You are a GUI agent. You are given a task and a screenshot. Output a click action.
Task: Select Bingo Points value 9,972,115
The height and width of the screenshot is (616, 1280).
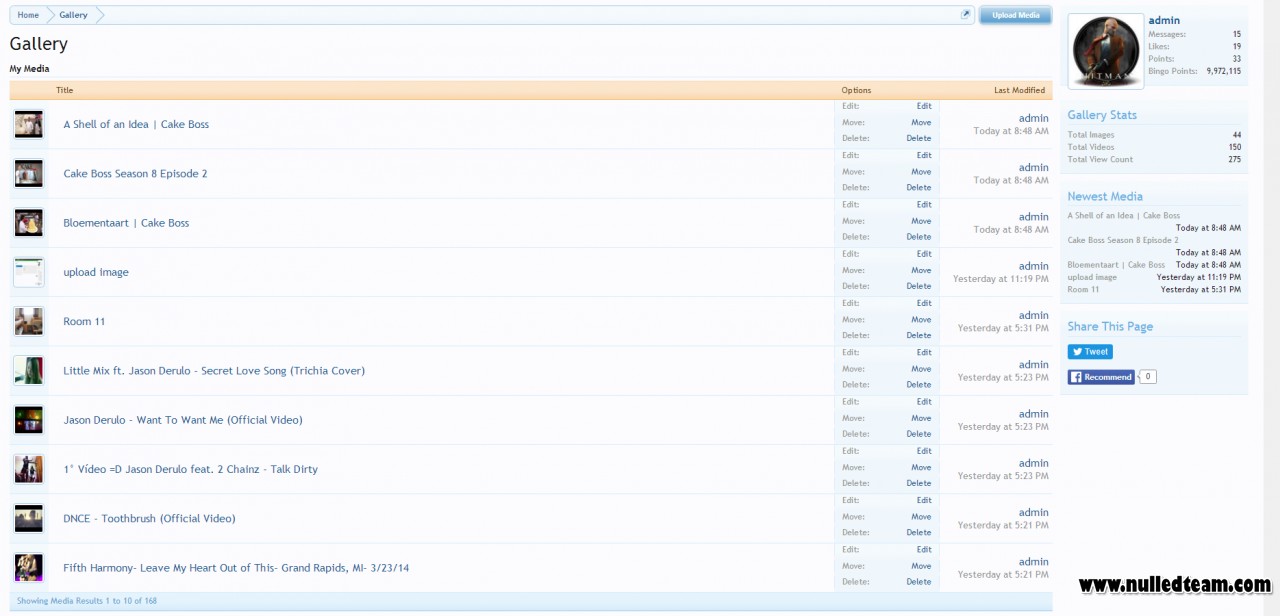[x=1224, y=71]
